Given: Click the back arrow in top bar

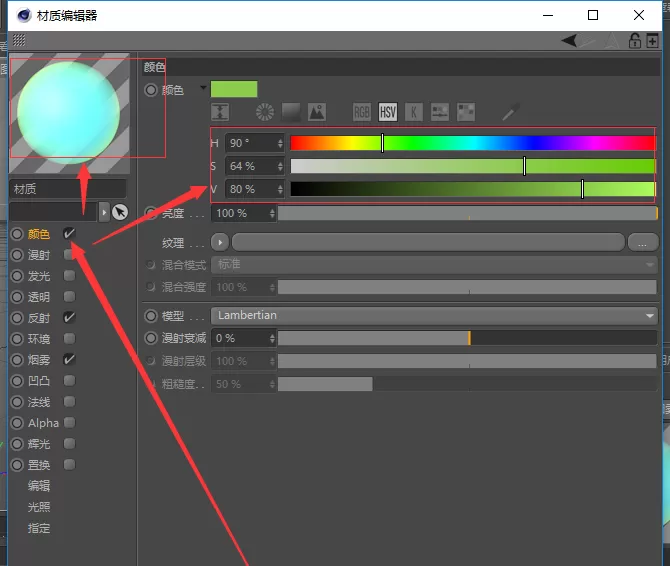Looking at the screenshot, I should (x=569, y=41).
